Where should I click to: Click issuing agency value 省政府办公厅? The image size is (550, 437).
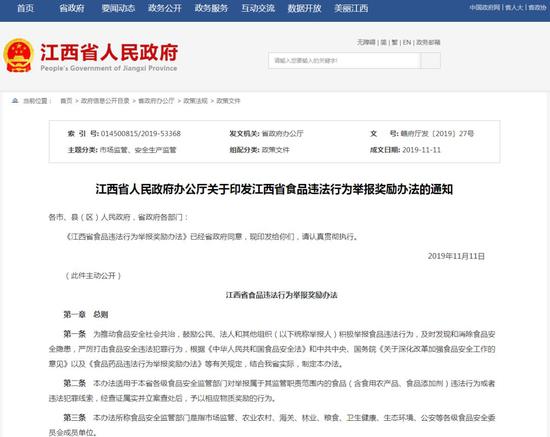(x=283, y=134)
